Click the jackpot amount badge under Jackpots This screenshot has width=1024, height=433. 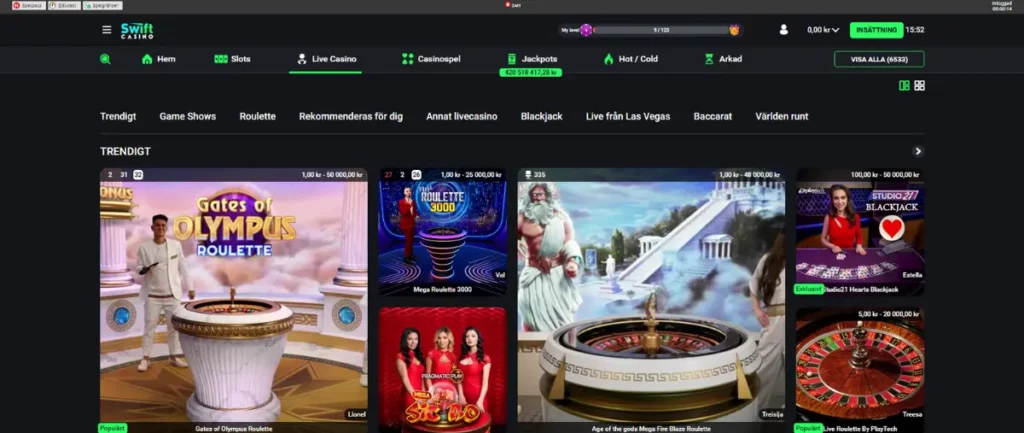coord(530,72)
